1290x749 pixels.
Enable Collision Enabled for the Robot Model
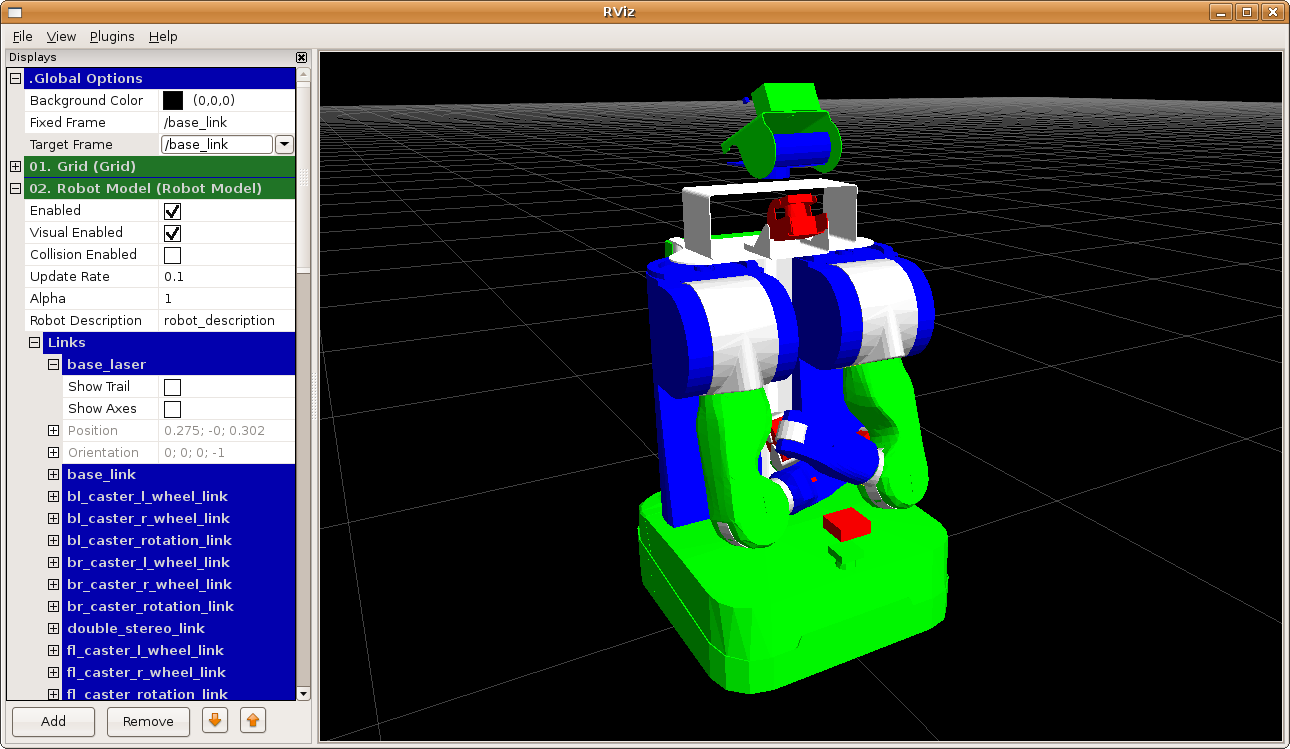[x=171, y=254]
